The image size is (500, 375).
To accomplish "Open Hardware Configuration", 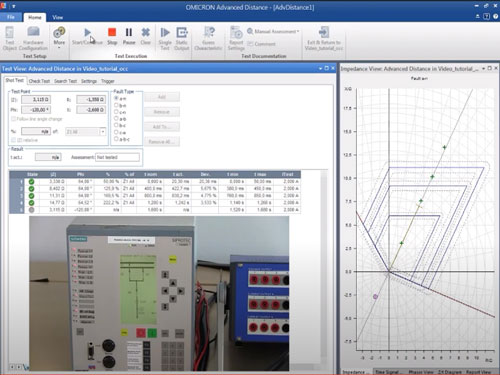I will click(33, 32).
